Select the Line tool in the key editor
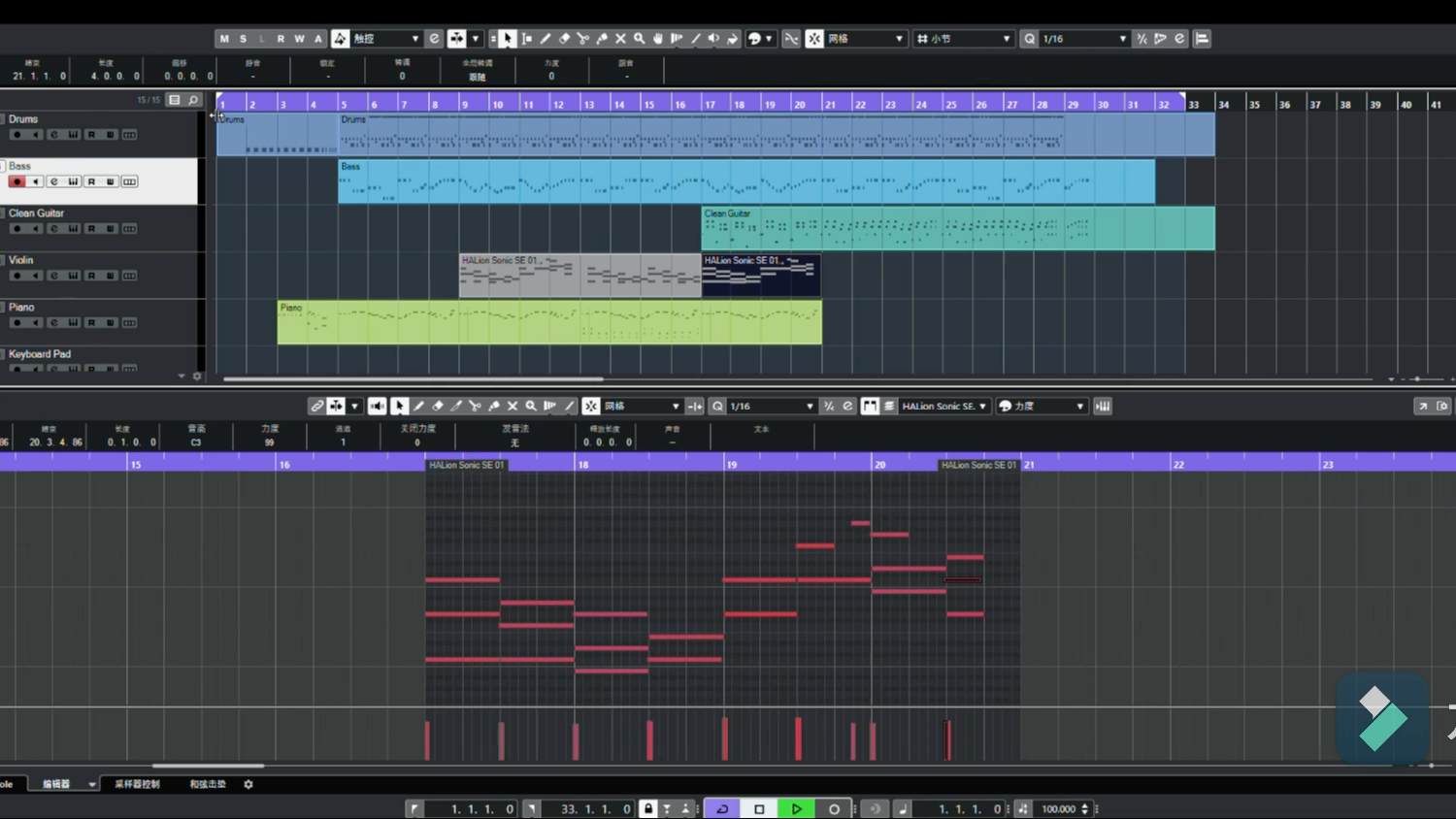Screen dimensions: 1456x819 click(569, 406)
